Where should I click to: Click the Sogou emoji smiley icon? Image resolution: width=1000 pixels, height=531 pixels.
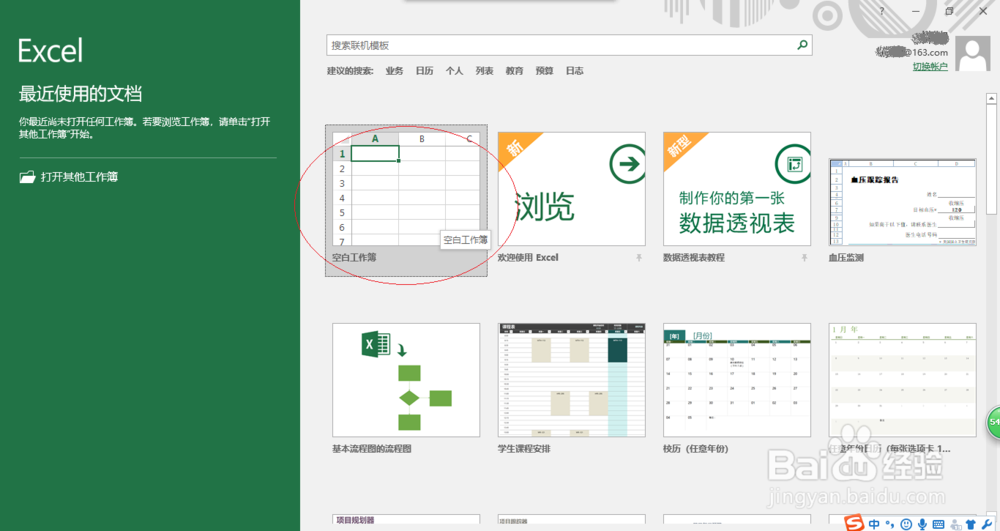pyautogui.click(x=906, y=524)
